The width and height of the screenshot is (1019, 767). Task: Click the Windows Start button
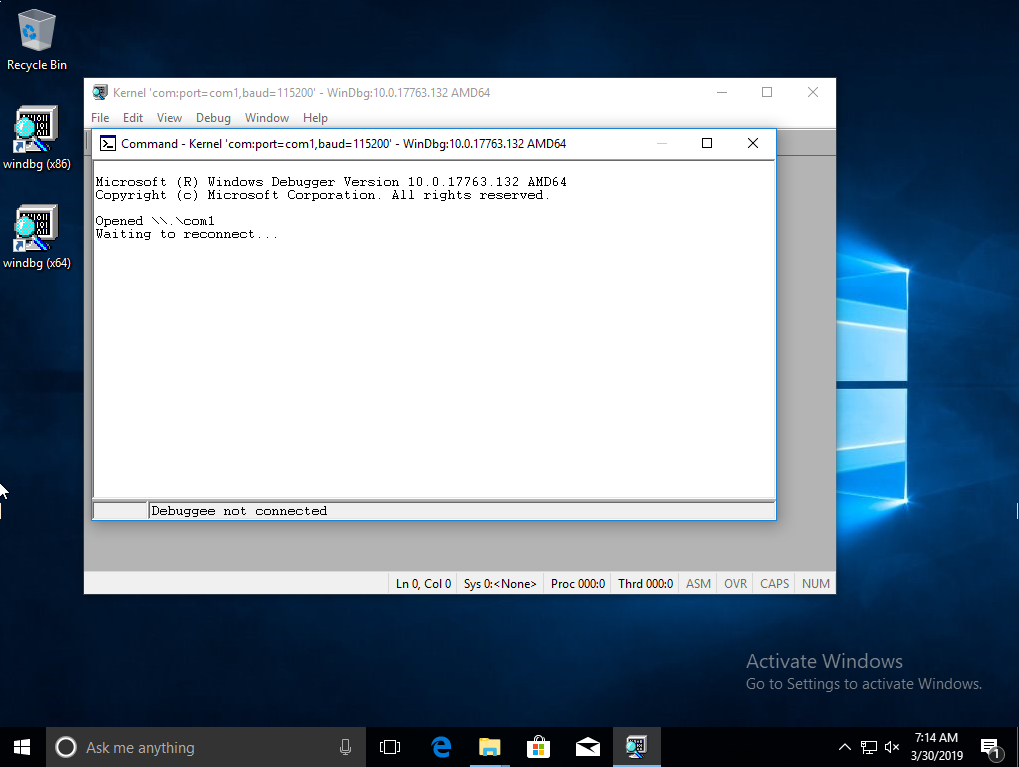click(x=22, y=747)
